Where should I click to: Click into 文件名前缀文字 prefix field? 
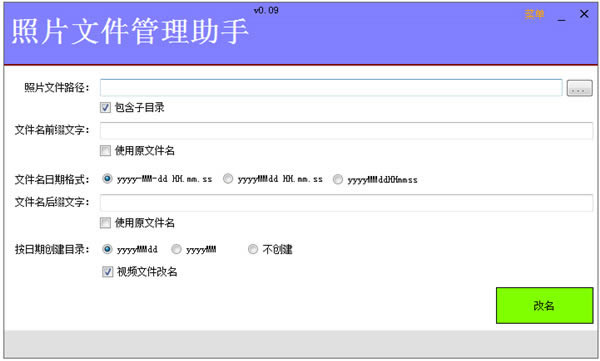(x=346, y=131)
